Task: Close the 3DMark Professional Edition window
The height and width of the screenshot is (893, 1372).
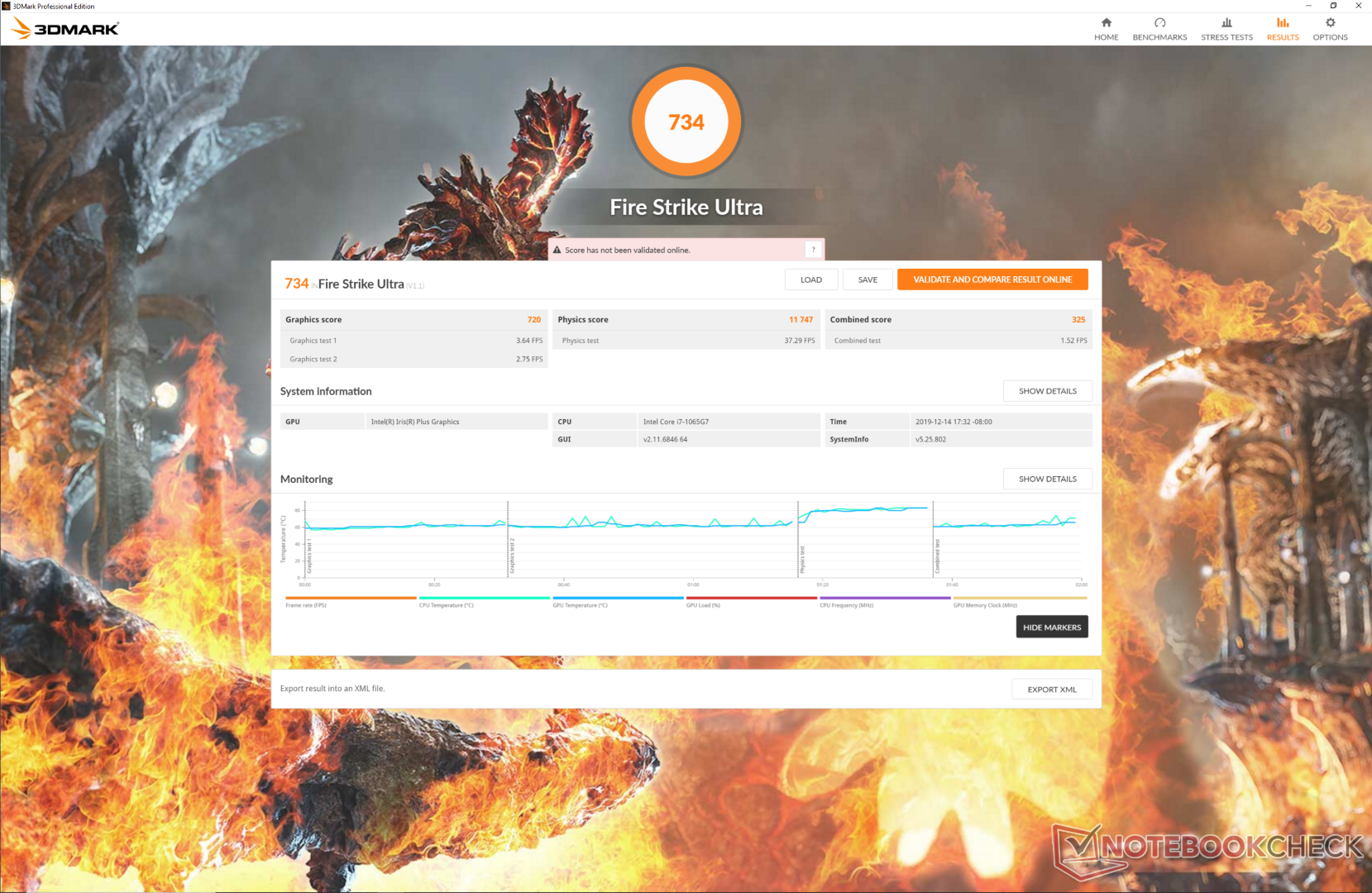Action: click(x=1358, y=6)
